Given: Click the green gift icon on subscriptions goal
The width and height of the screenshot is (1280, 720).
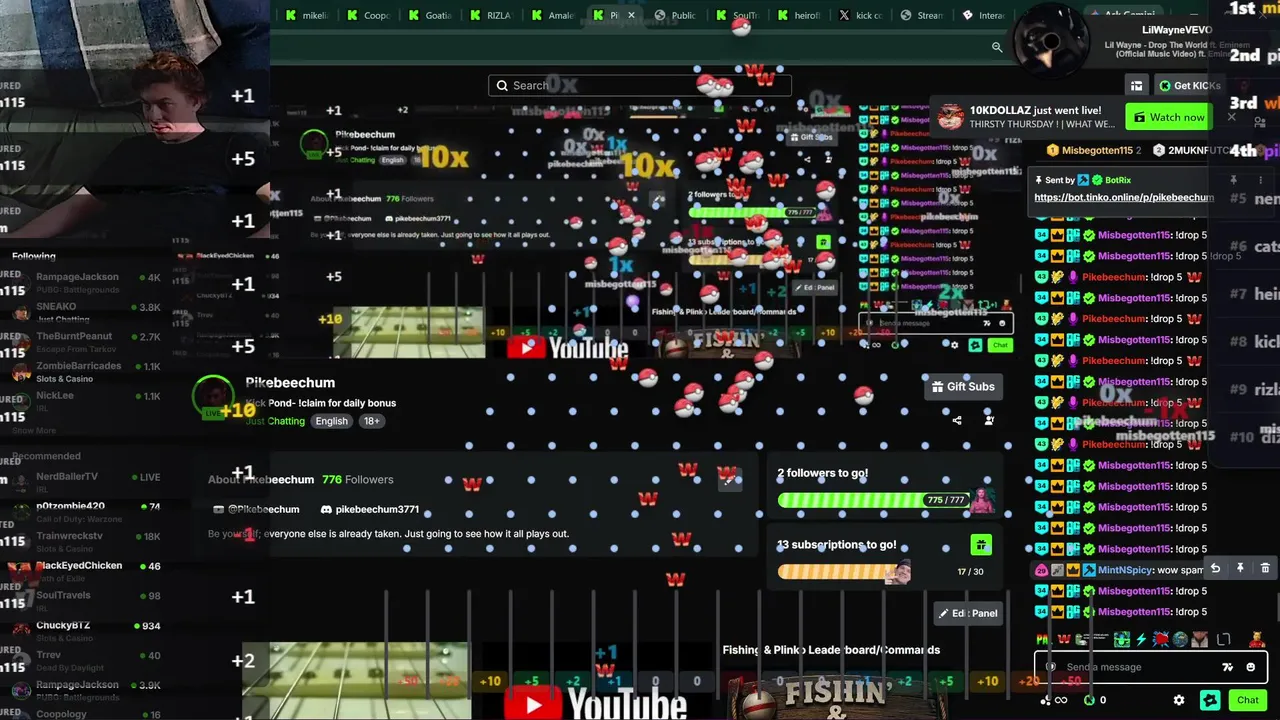Looking at the screenshot, I should click(x=981, y=545).
